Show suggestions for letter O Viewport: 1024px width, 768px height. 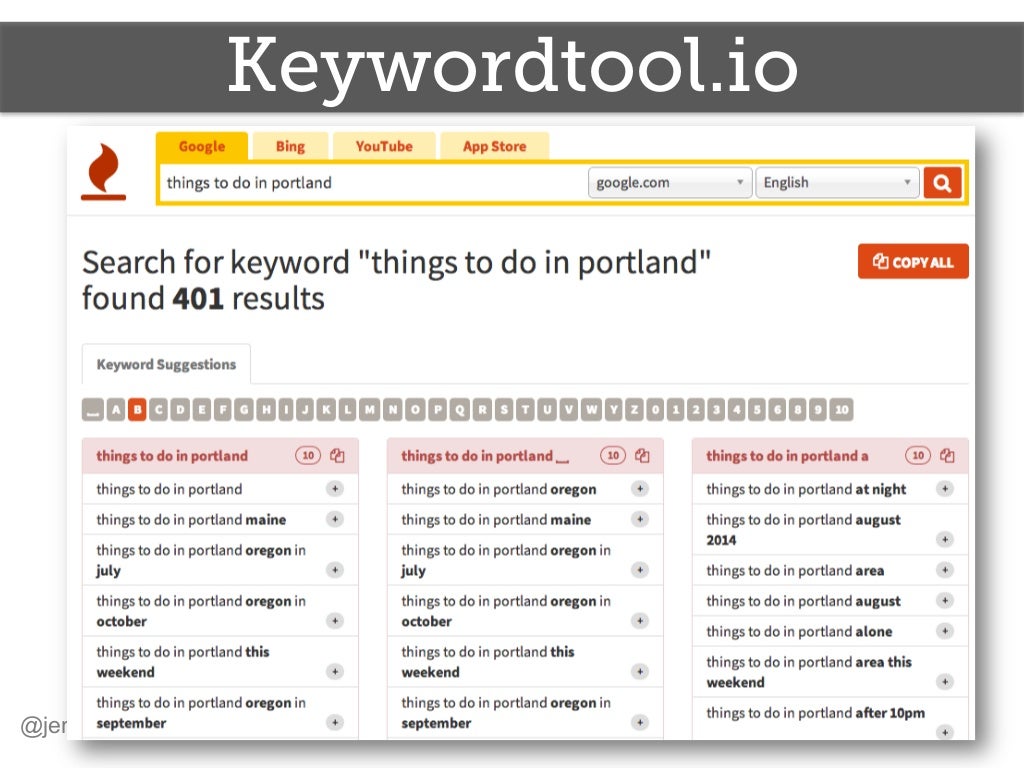click(x=415, y=409)
